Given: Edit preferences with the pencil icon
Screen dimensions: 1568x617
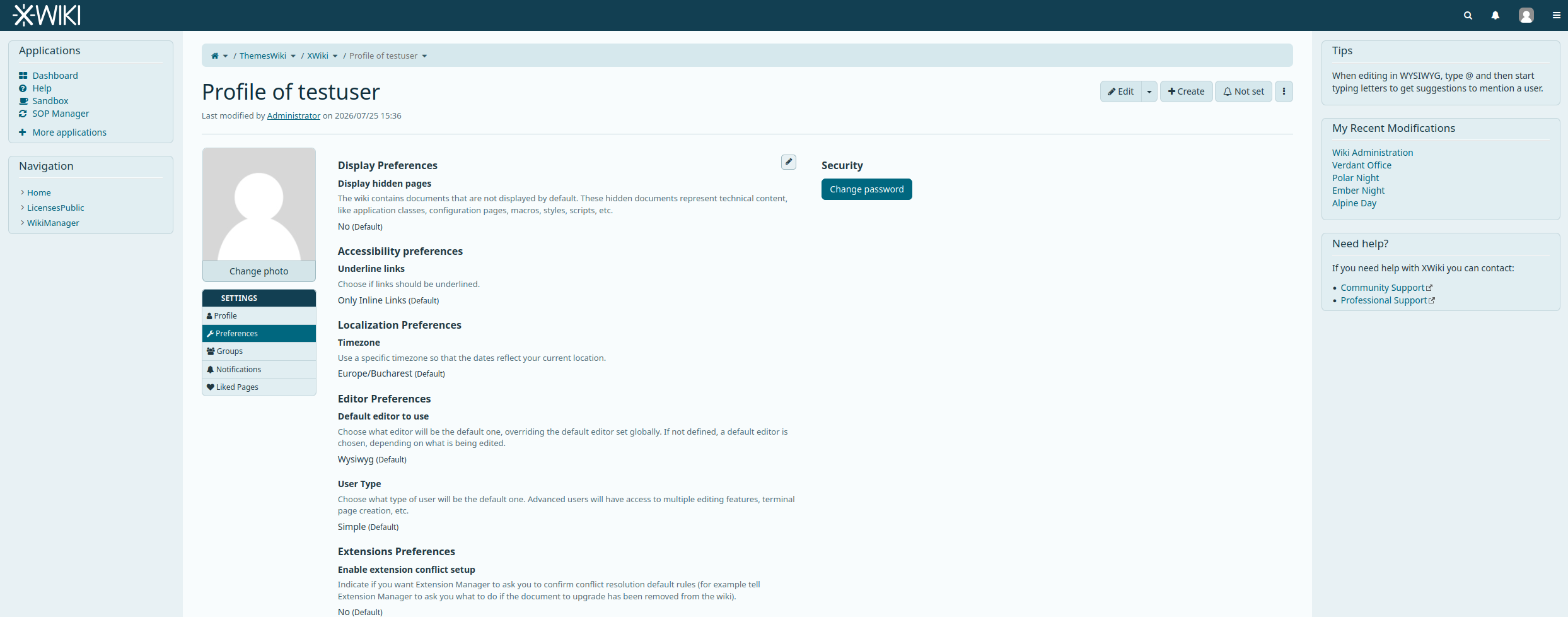Looking at the screenshot, I should [788, 162].
